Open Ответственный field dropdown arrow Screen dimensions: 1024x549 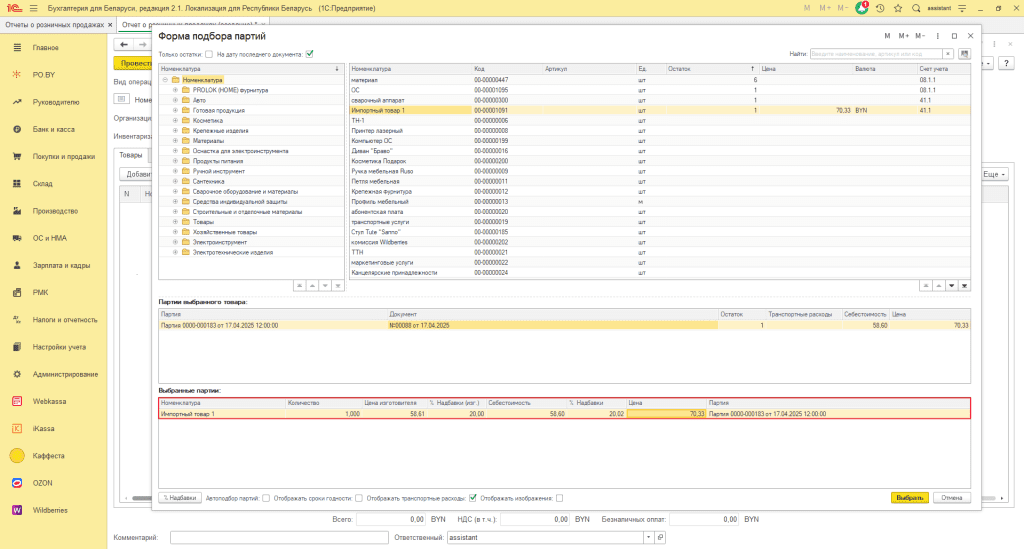[x=648, y=537]
